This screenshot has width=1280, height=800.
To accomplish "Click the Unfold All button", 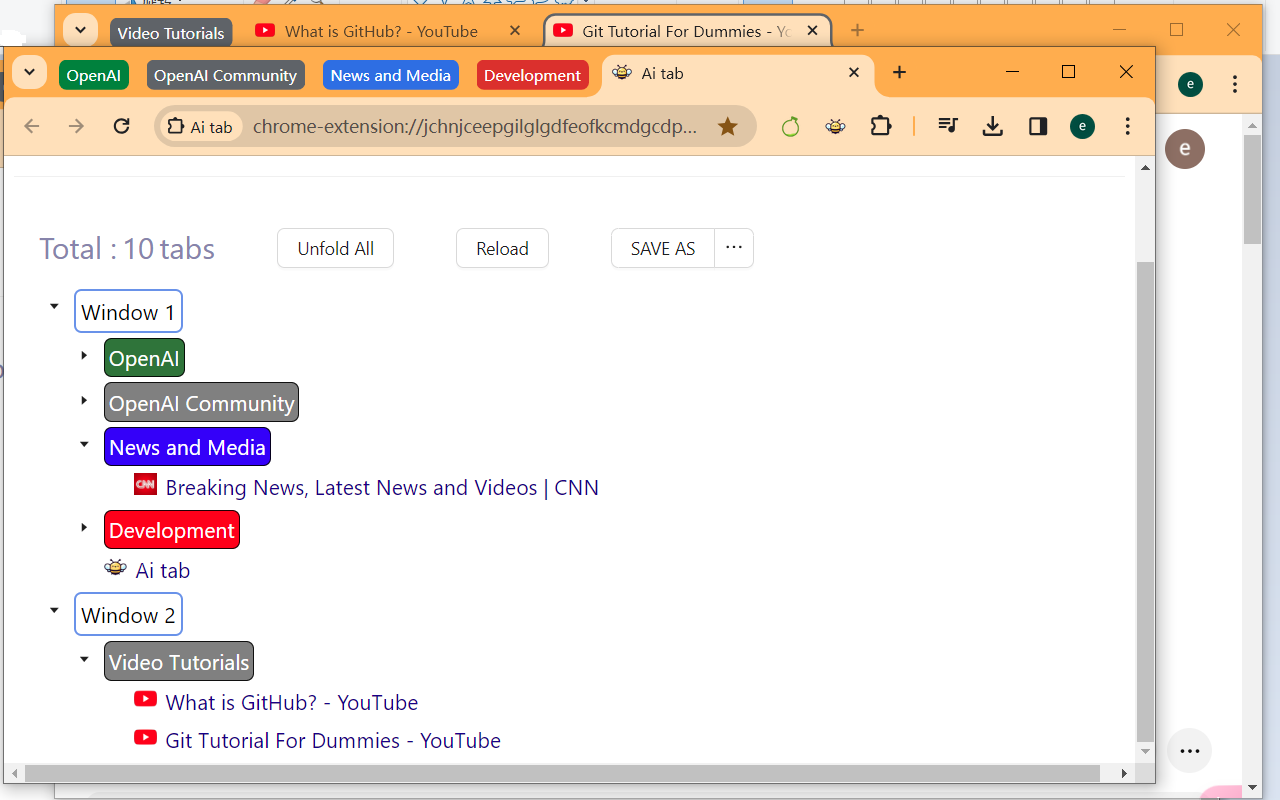I will [x=335, y=248].
